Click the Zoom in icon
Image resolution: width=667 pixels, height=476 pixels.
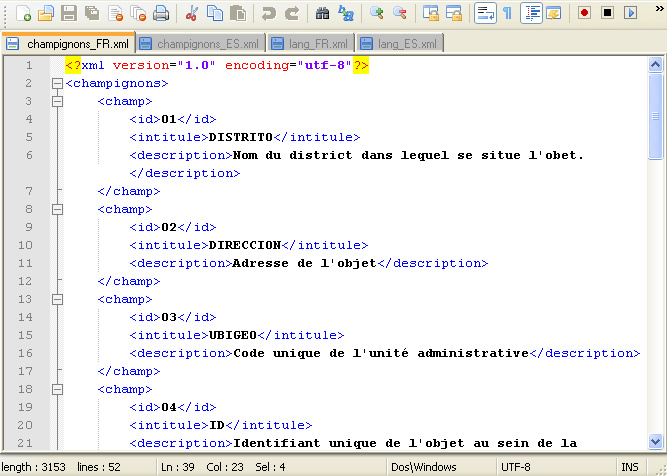coord(377,13)
